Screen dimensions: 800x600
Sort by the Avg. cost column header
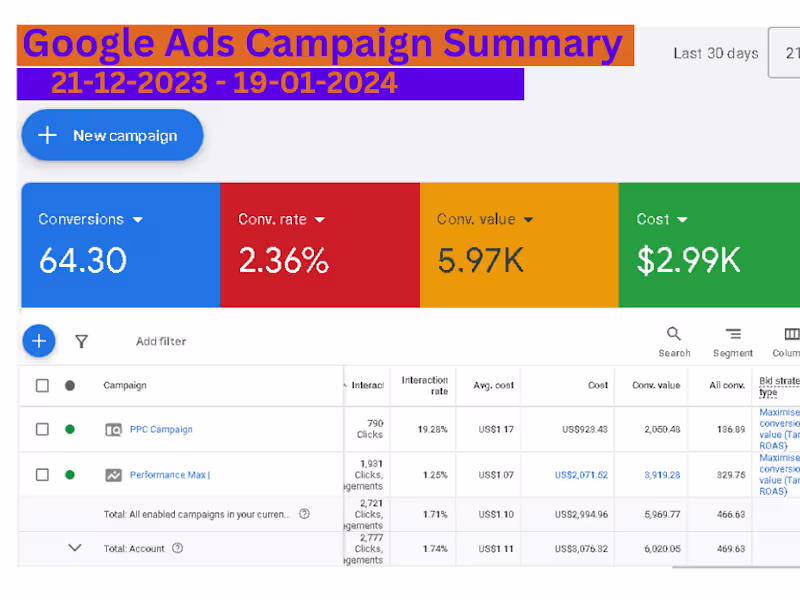[x=493, y=385]
